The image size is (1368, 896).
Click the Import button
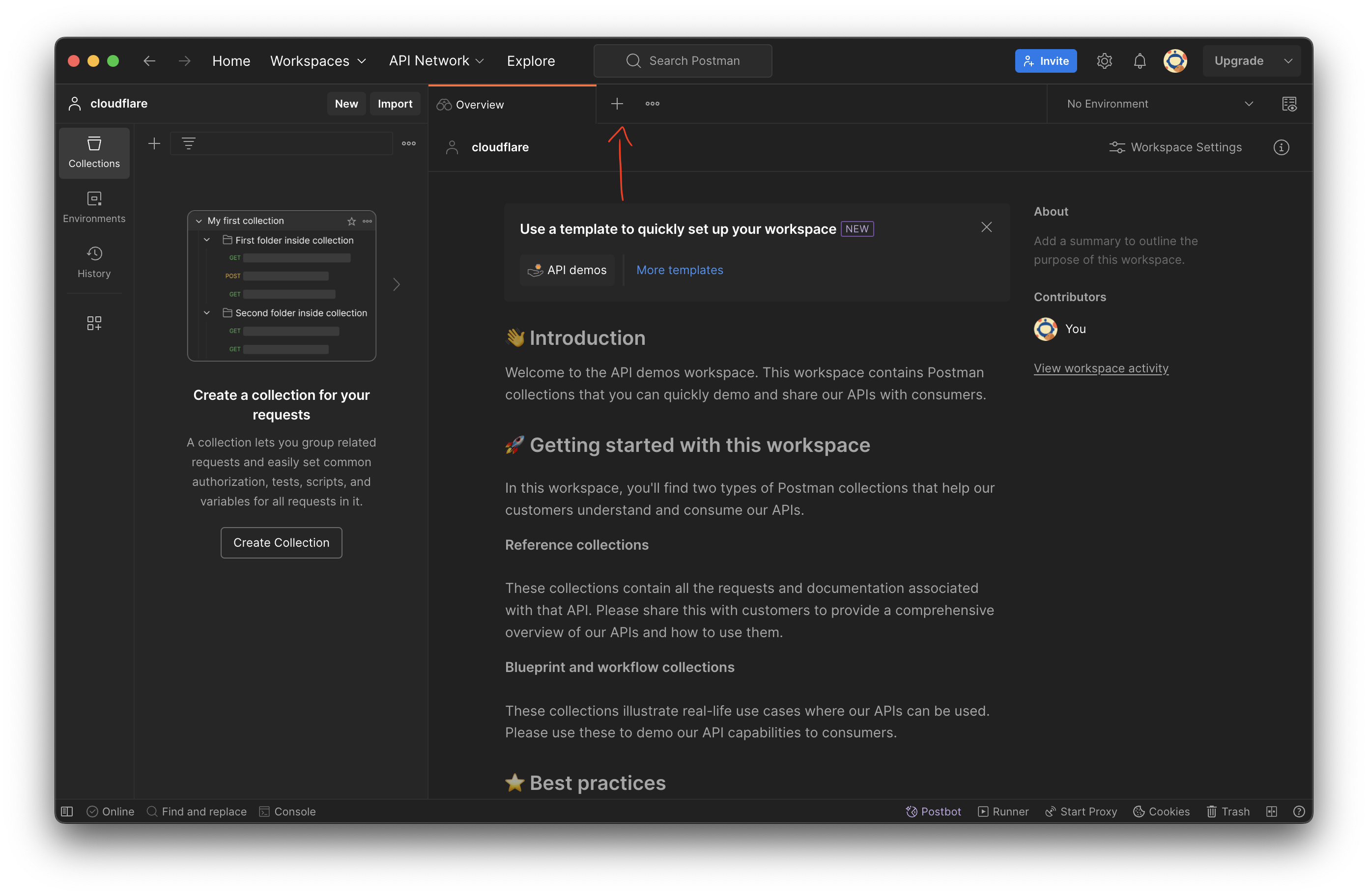(395, 104)
